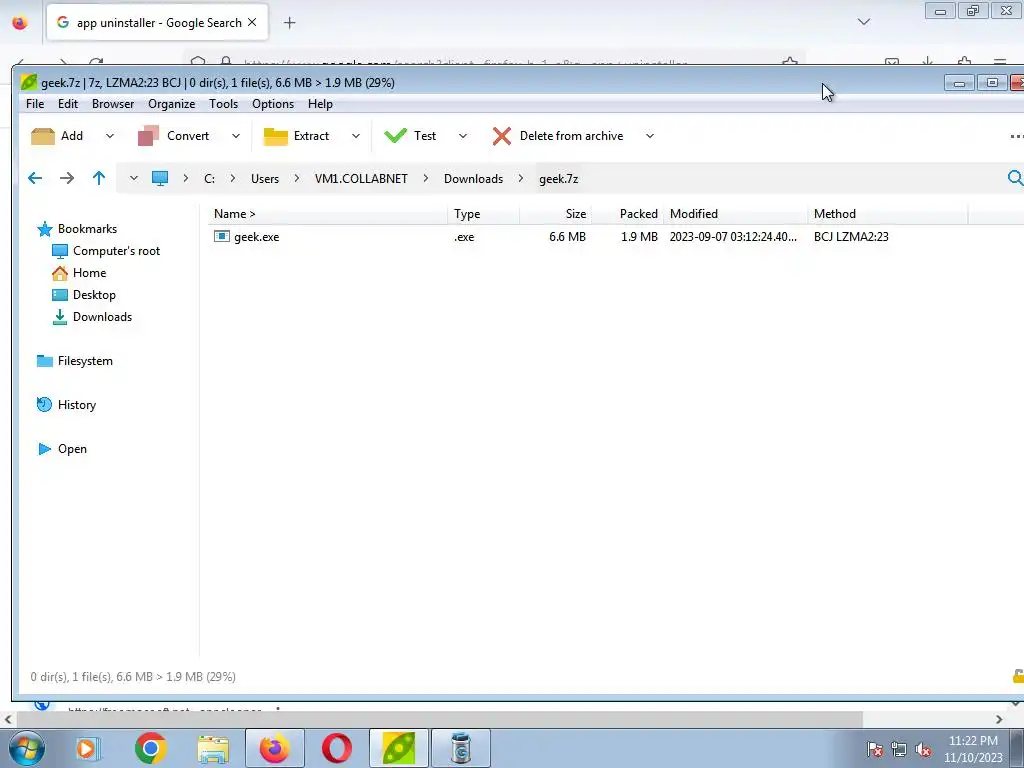This screenshot has width=1024, height=768.
Task: Open the Convert dropdown arrow
Action: click(236, 136)
